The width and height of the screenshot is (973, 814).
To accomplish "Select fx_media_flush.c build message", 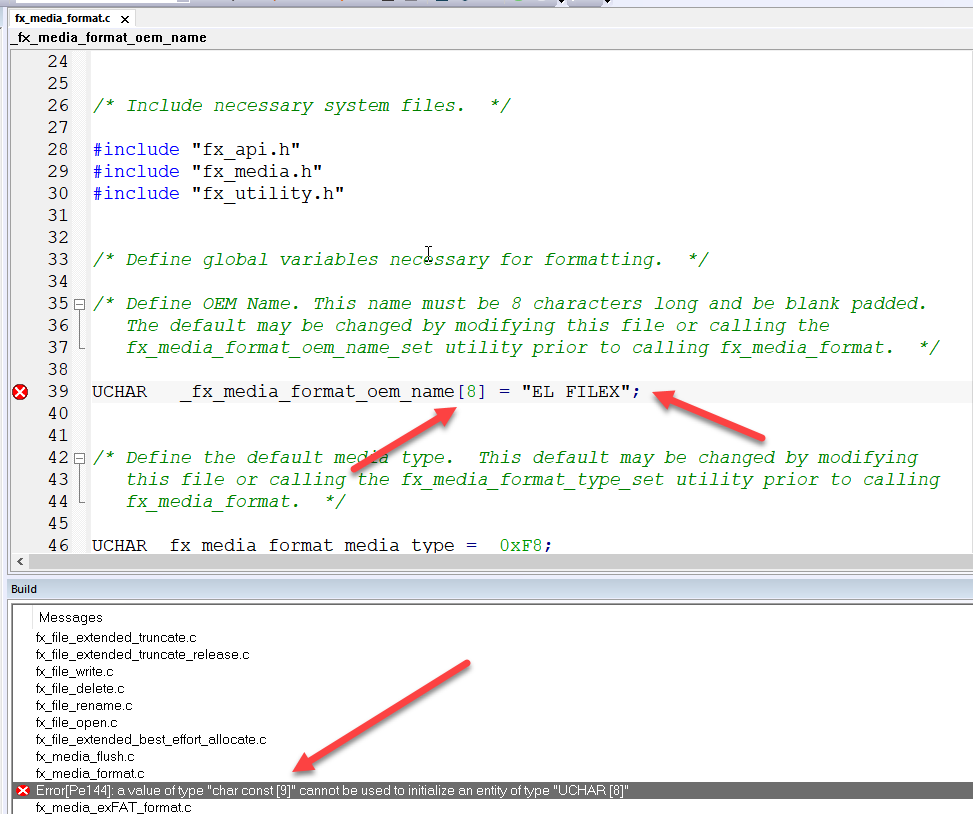I will click(x=85, y=757).
